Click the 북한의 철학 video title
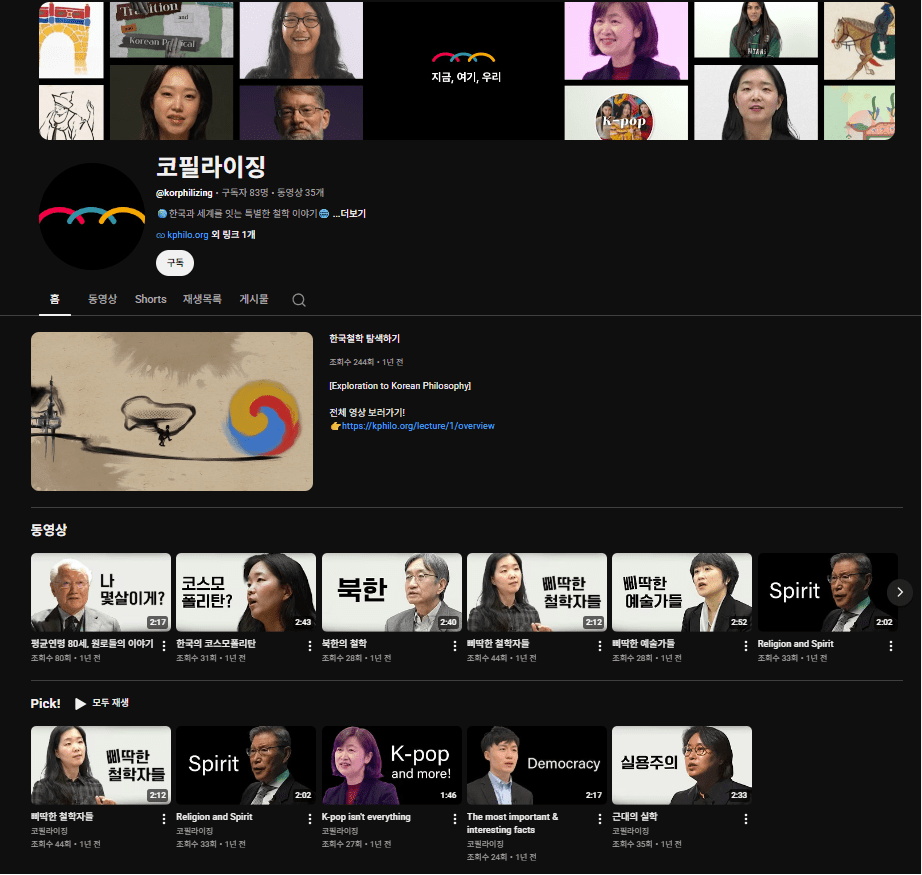This screenshot has width=922, height=875. click(x=345, y=644)
